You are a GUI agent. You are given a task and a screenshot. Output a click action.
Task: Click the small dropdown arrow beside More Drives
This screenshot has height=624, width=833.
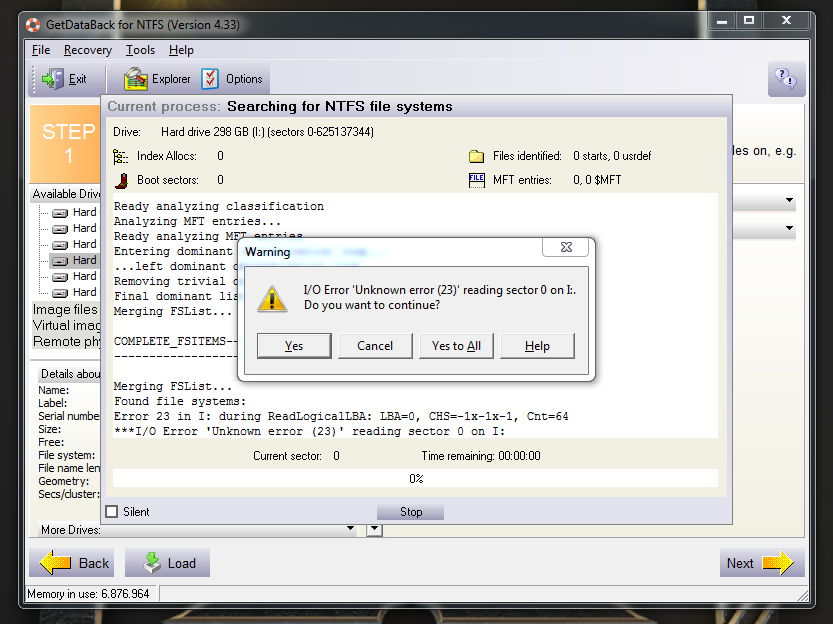point(375,529)
